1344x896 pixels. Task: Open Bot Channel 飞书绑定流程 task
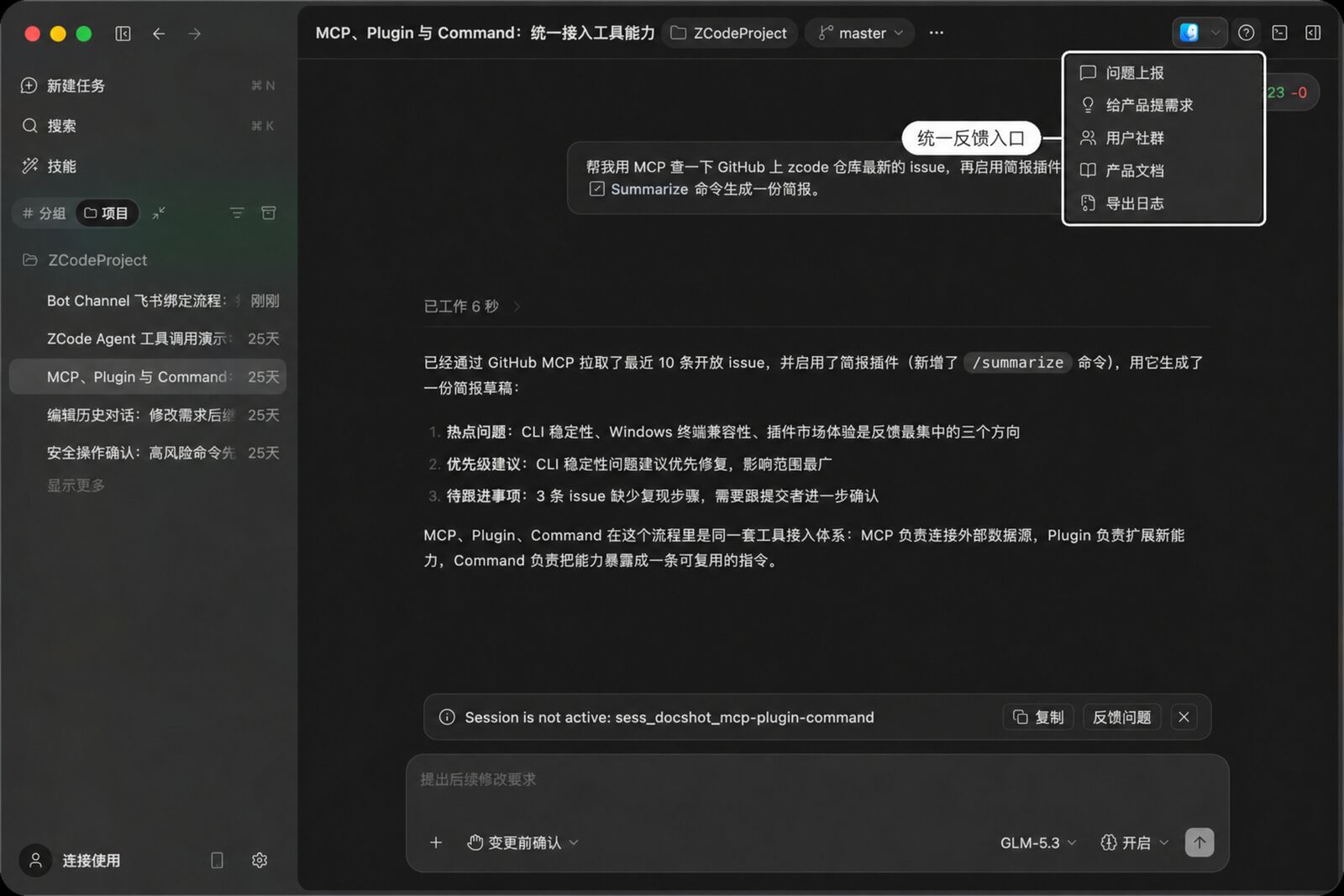(x=148, y=301)
